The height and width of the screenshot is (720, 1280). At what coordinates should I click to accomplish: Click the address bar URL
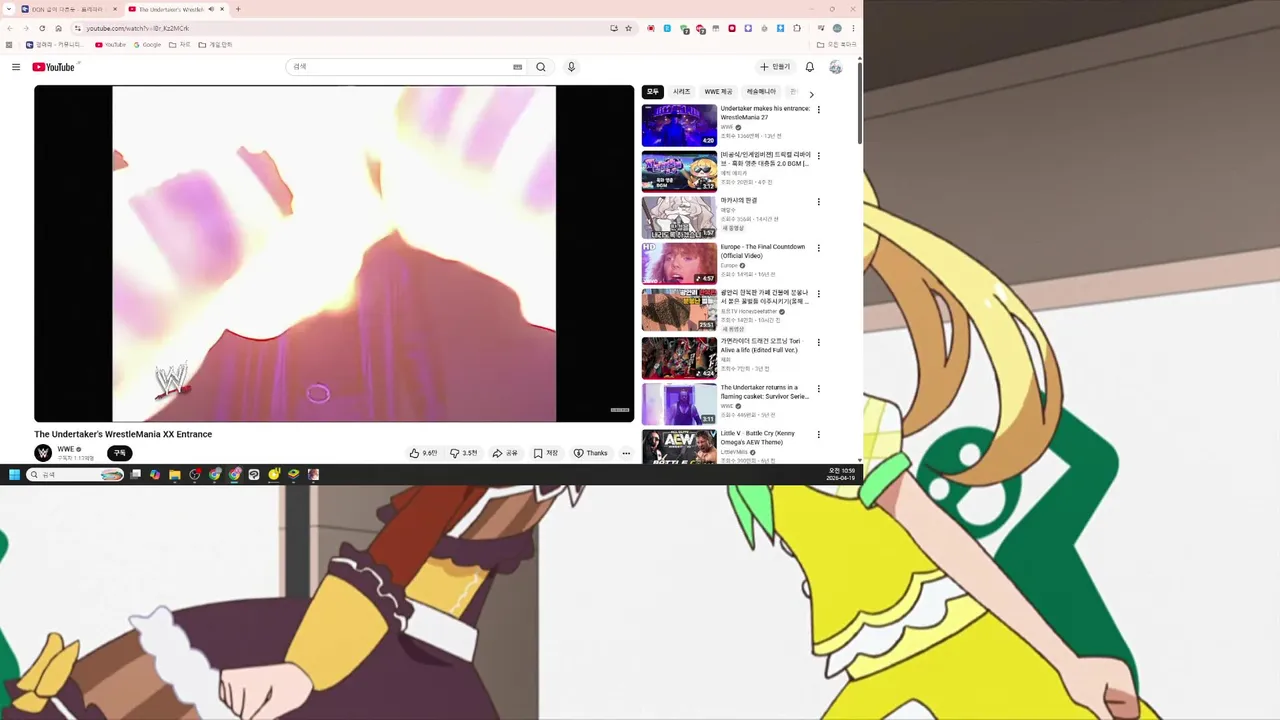point(137,28)
